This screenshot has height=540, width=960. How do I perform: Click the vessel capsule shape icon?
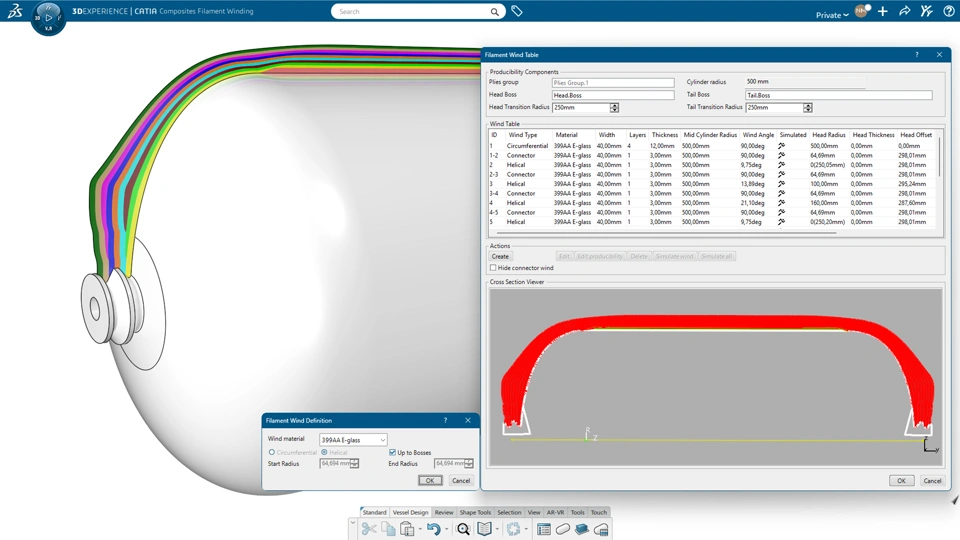pyautogui.click(x=563, y=529)
